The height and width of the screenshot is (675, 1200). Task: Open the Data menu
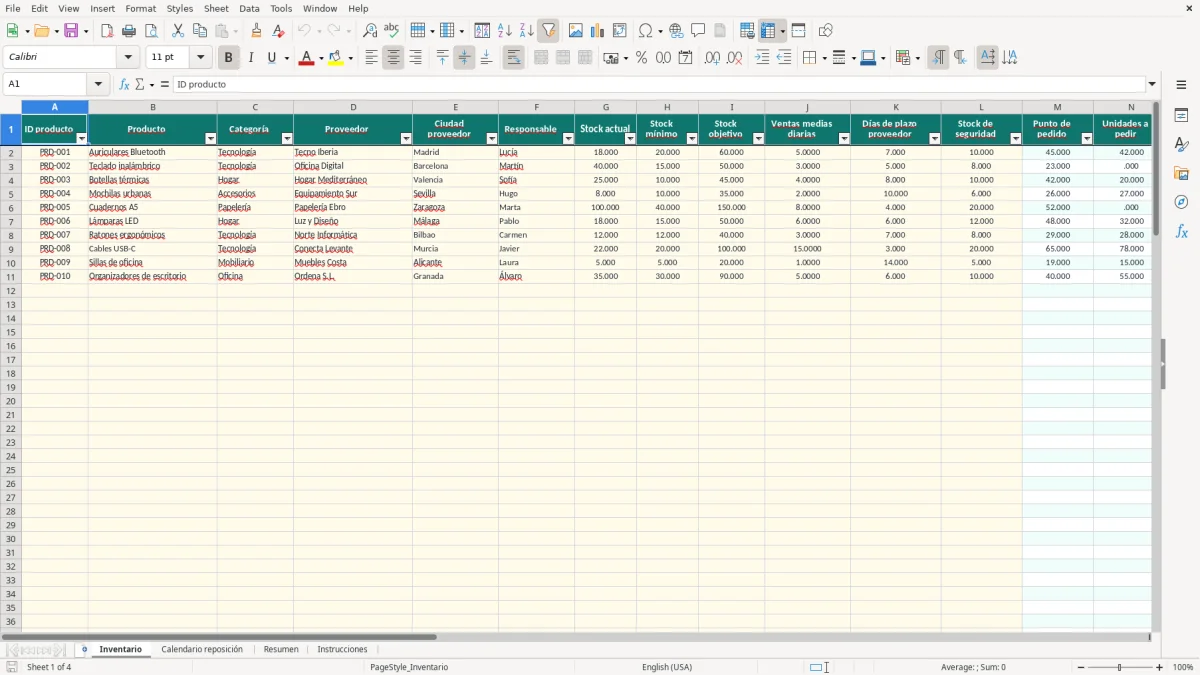click(x=249, y=8)
